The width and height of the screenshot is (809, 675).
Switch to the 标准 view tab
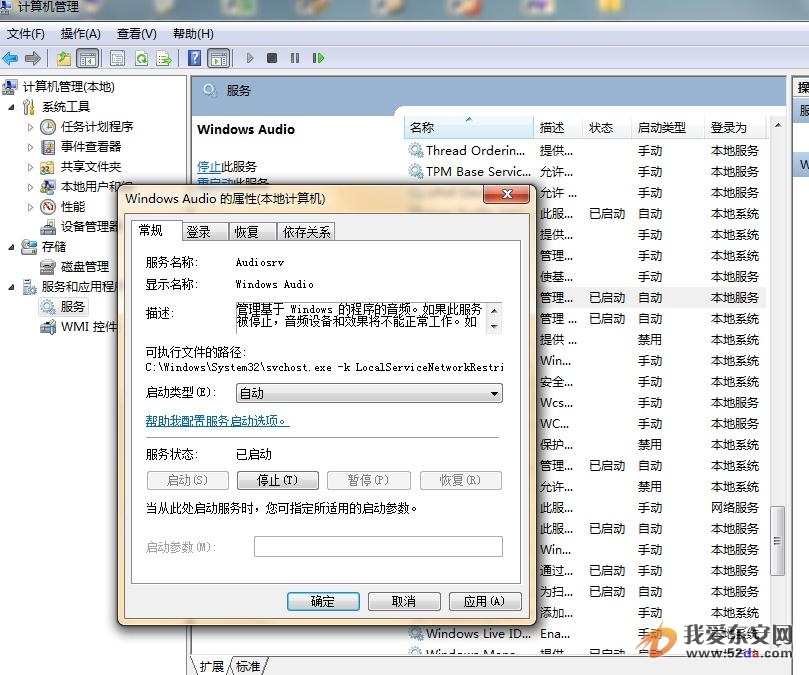point(248,666)
